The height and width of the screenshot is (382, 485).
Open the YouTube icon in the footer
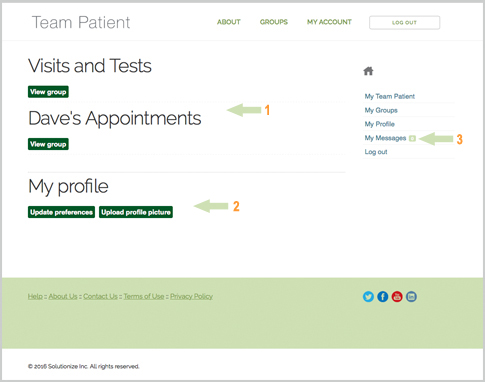point(397,297)
